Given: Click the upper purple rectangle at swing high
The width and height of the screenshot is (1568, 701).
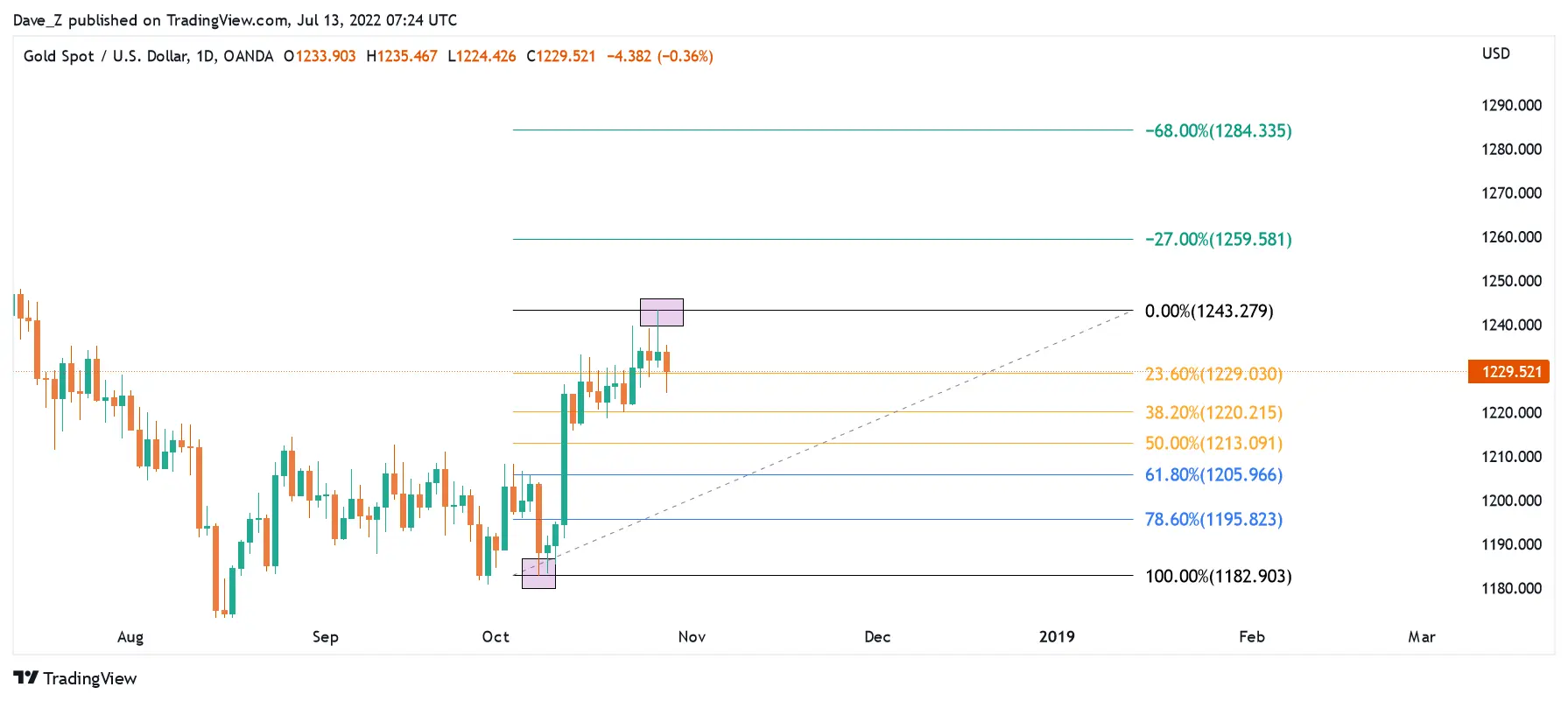Looking at the screenshot, I should click(x=662, y=312).
